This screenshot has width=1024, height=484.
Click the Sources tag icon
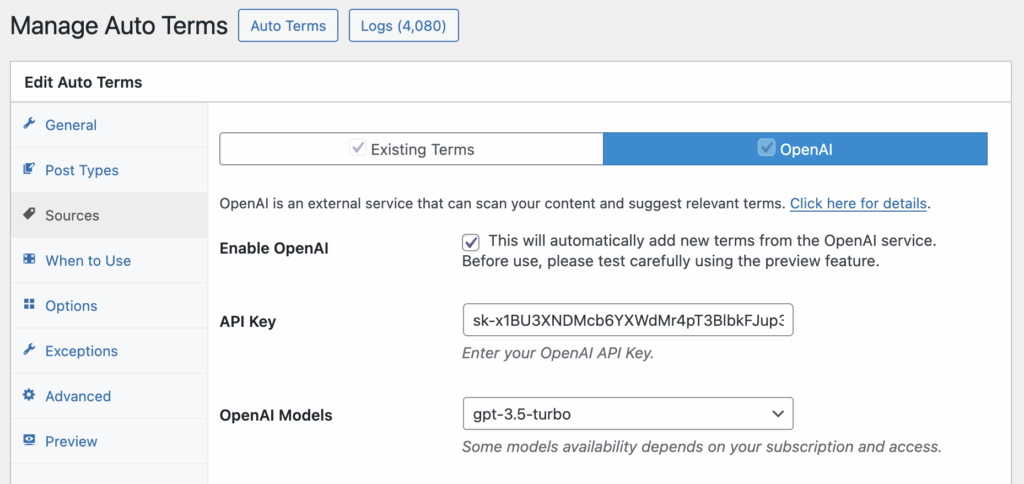pos(29,214)
